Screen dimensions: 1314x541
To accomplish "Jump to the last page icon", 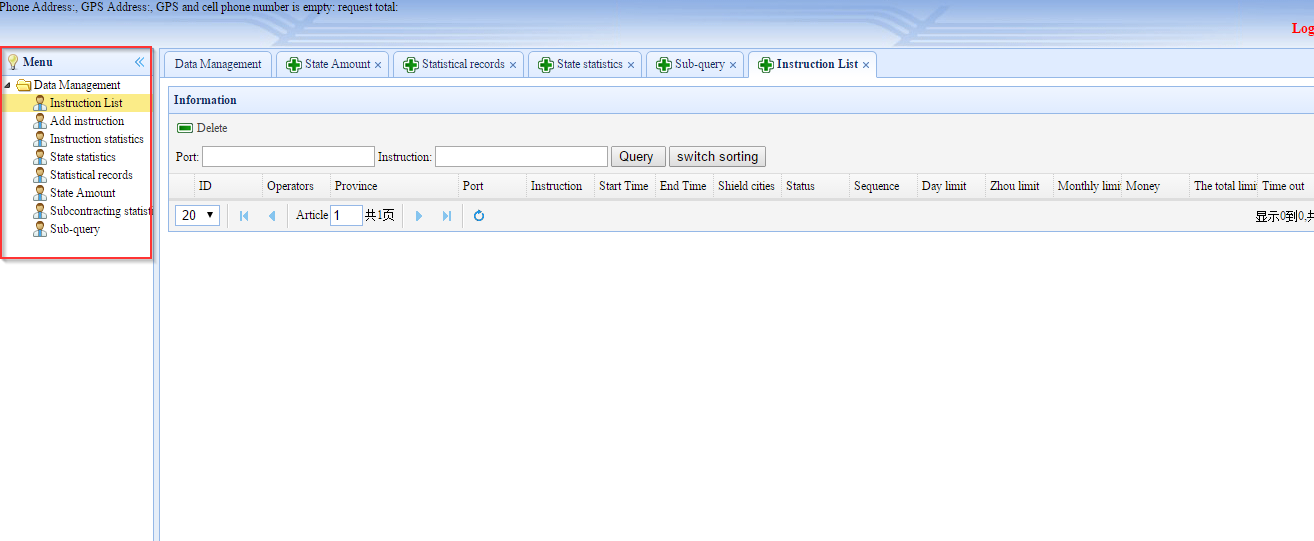I will coord(446,216).
